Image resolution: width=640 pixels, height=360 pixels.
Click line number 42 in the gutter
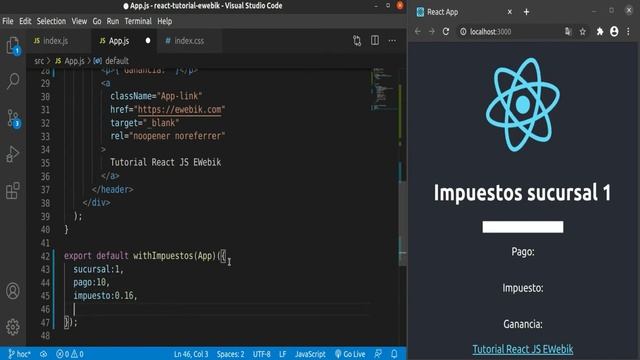coord(45,256)
